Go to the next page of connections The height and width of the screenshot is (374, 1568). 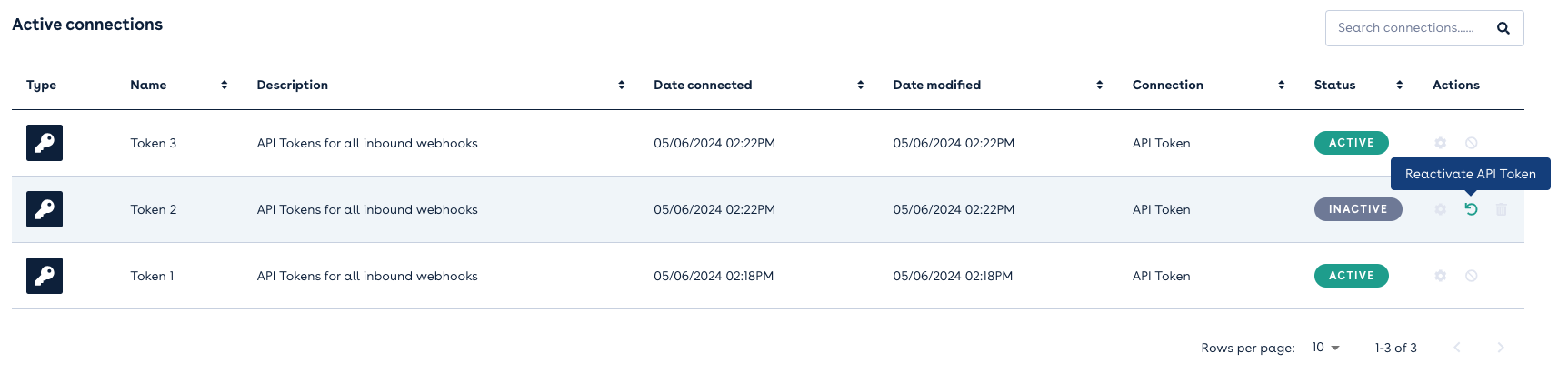click(x=1501, y=348)
